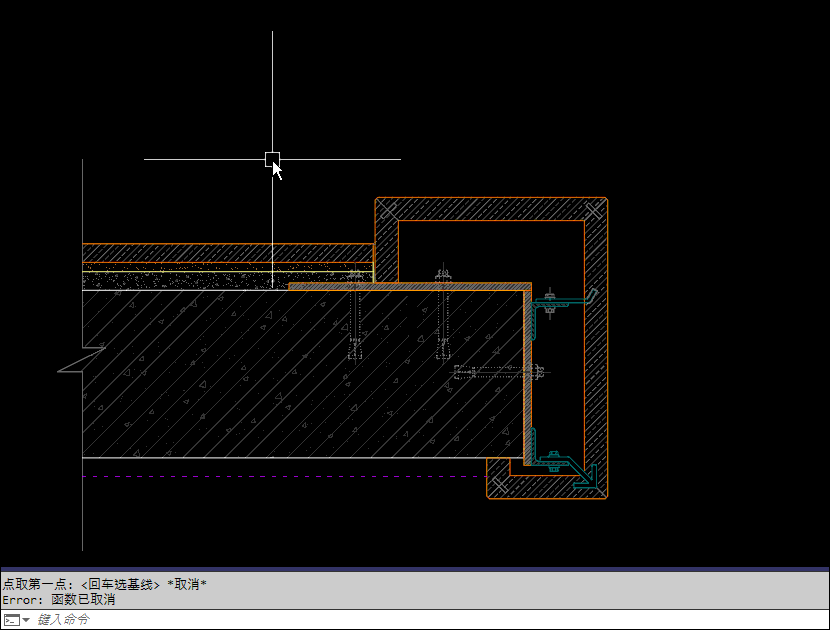Click the command line prompt icon
Screen dimensions: 830x630
click(x=12, y=620)
